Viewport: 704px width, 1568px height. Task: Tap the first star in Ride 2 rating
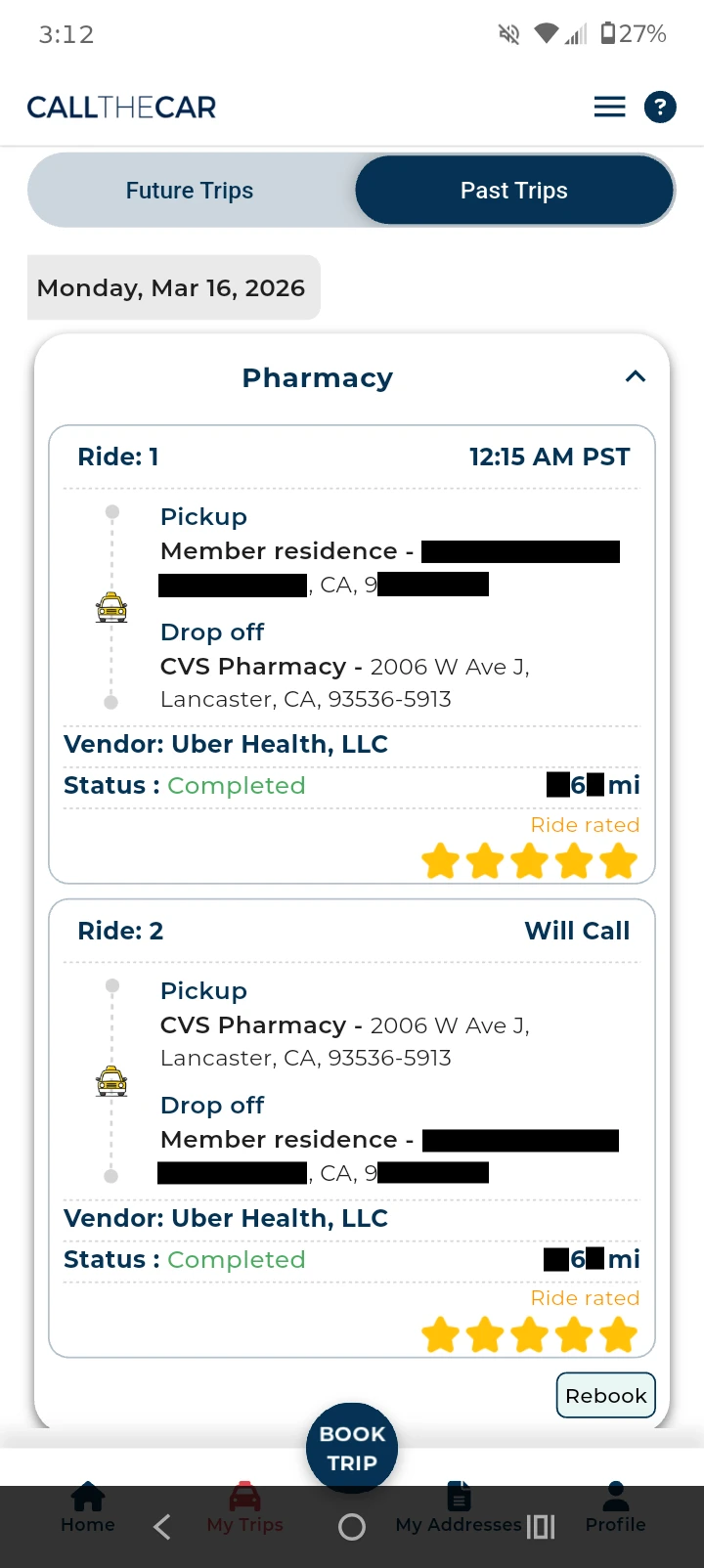(x=440, y=1334)
